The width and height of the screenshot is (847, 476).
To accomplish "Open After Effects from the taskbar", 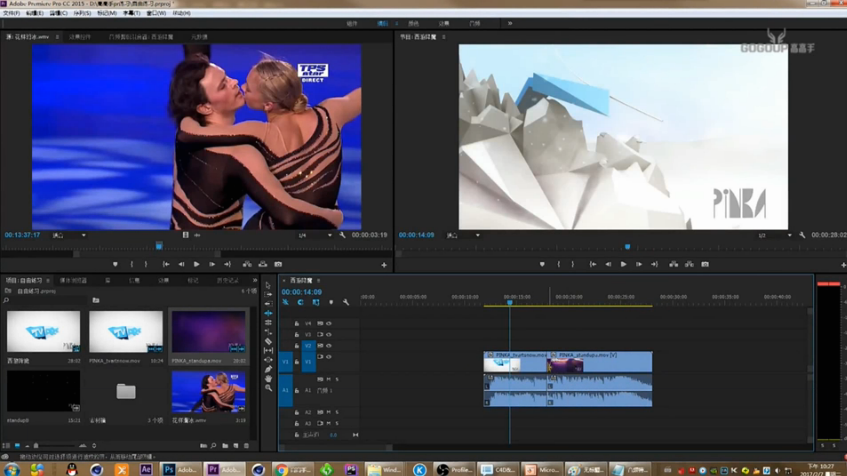I will coord(146,470).
